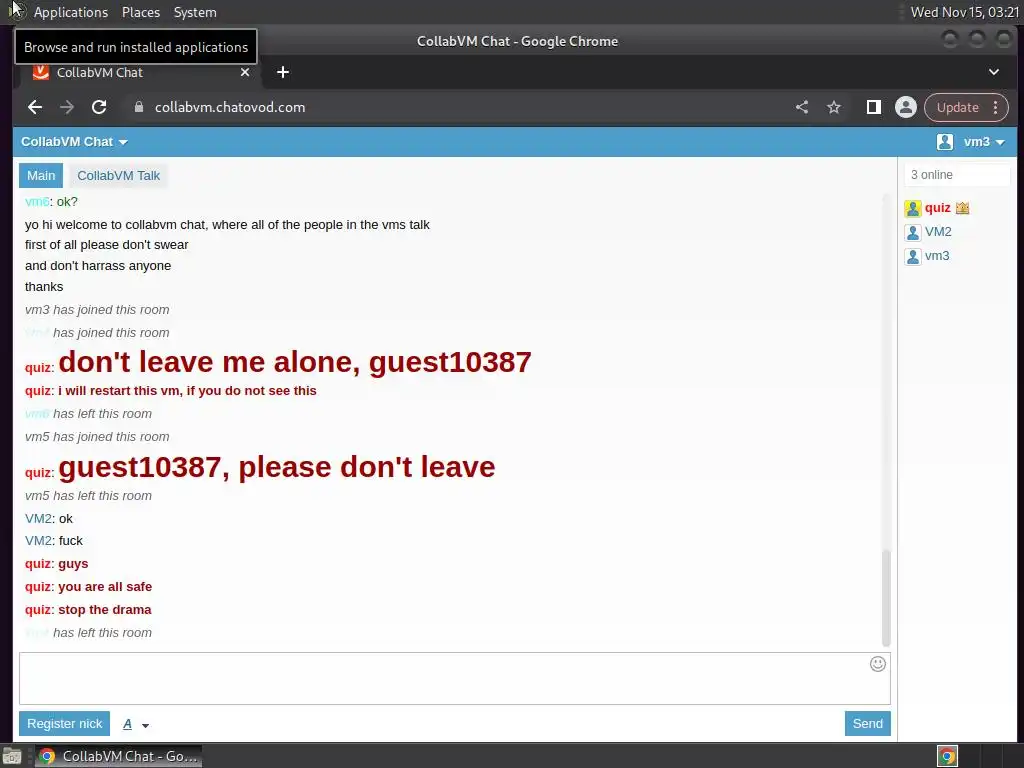1024x768 pixels.
Task: Expand the tab search chevron
Action: click(993, 72)
